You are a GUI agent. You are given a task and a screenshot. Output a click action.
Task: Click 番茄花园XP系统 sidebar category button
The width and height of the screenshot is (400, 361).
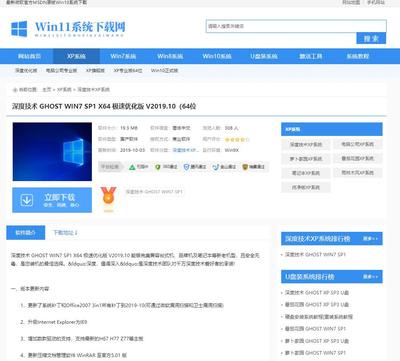point(357,158)
